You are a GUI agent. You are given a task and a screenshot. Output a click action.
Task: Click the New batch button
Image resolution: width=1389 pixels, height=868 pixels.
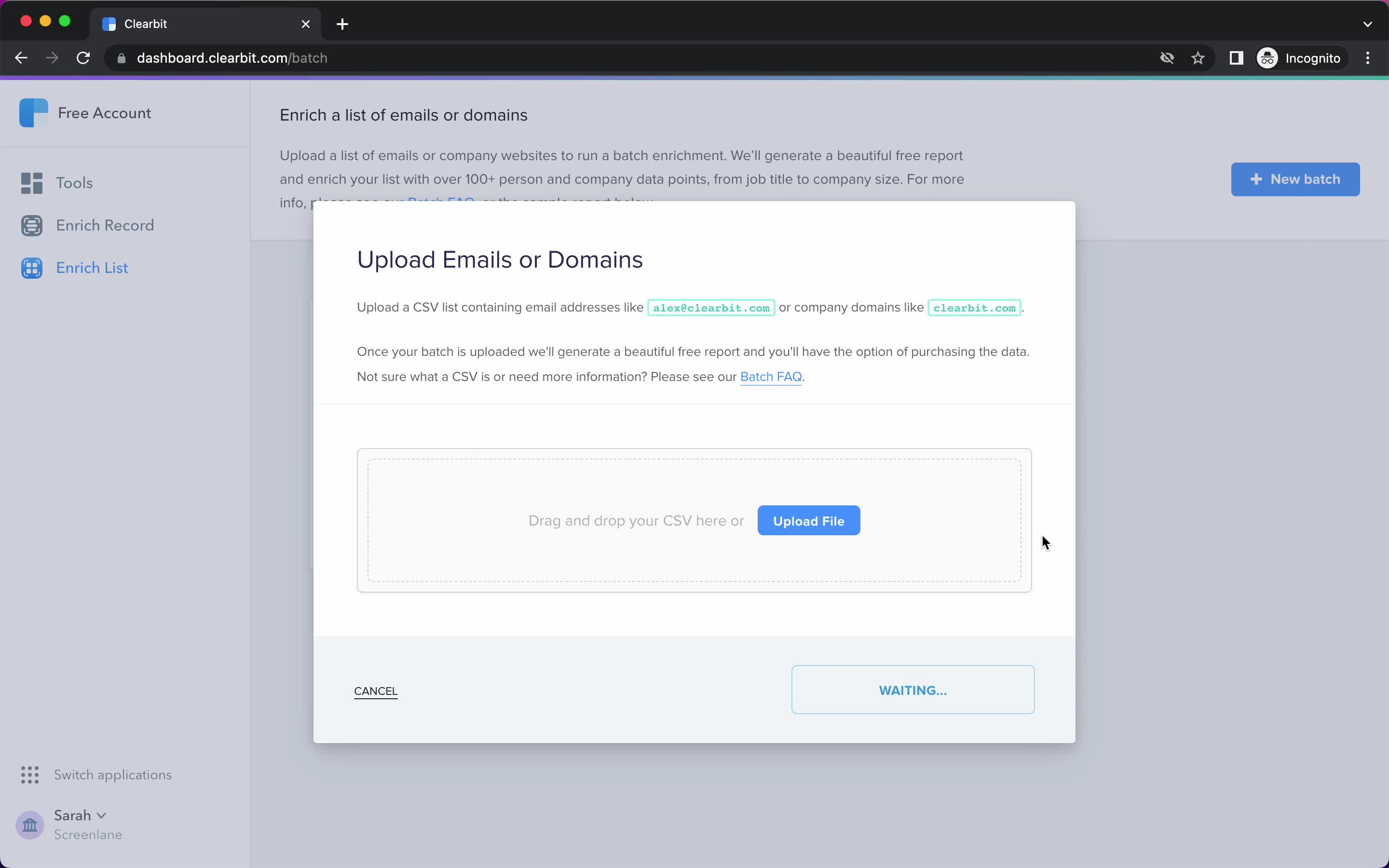click(x=1296, y=179)
